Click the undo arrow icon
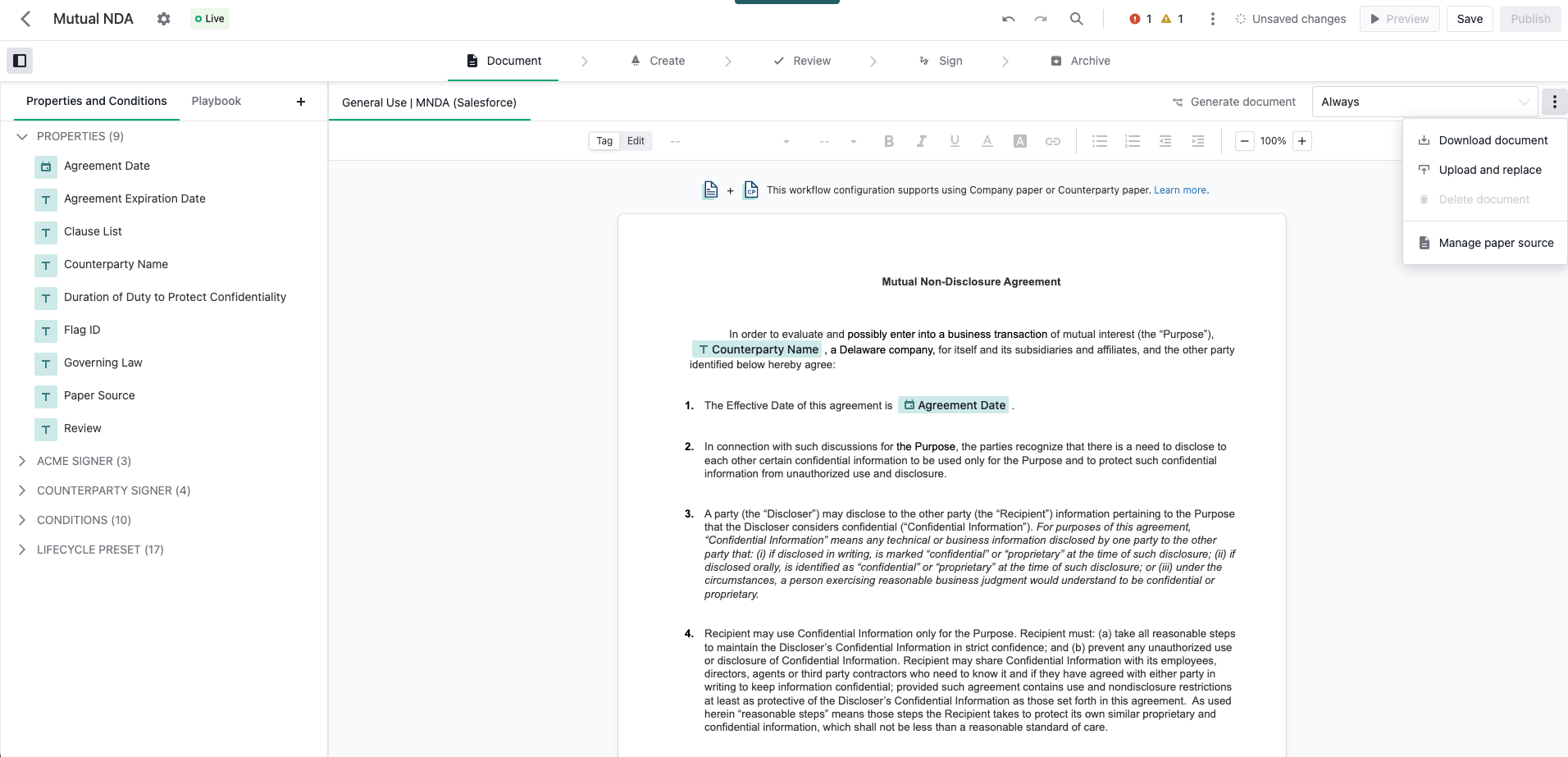 [1008, 19]
